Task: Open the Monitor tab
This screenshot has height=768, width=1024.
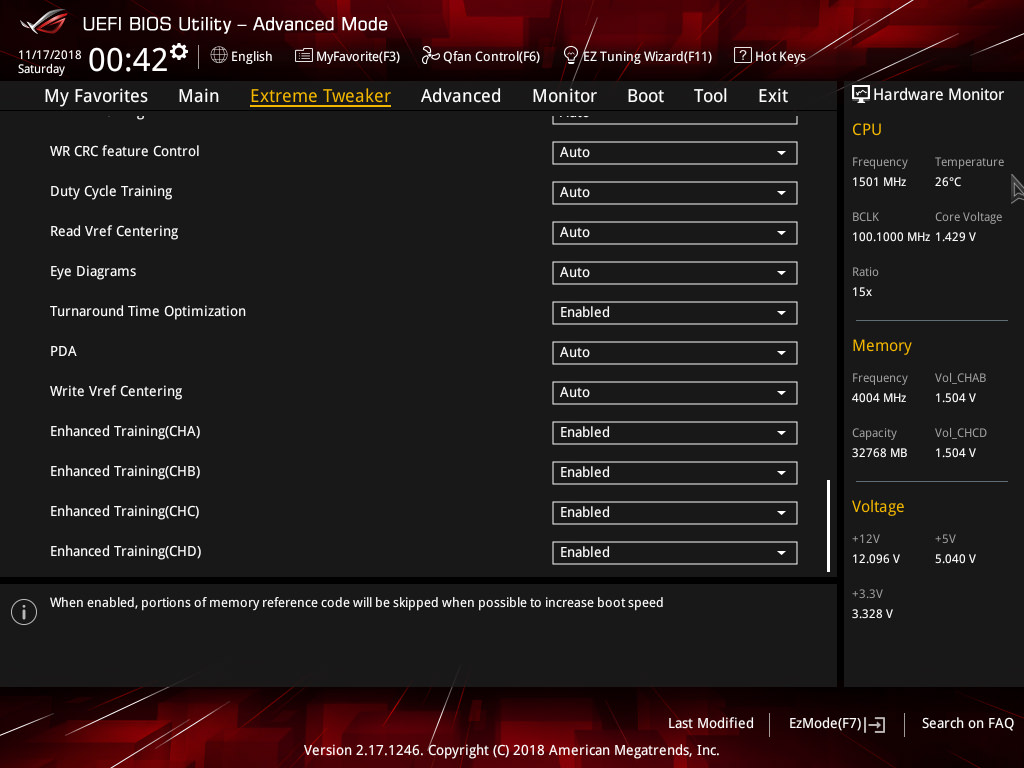Action: (x=564, y=96)
